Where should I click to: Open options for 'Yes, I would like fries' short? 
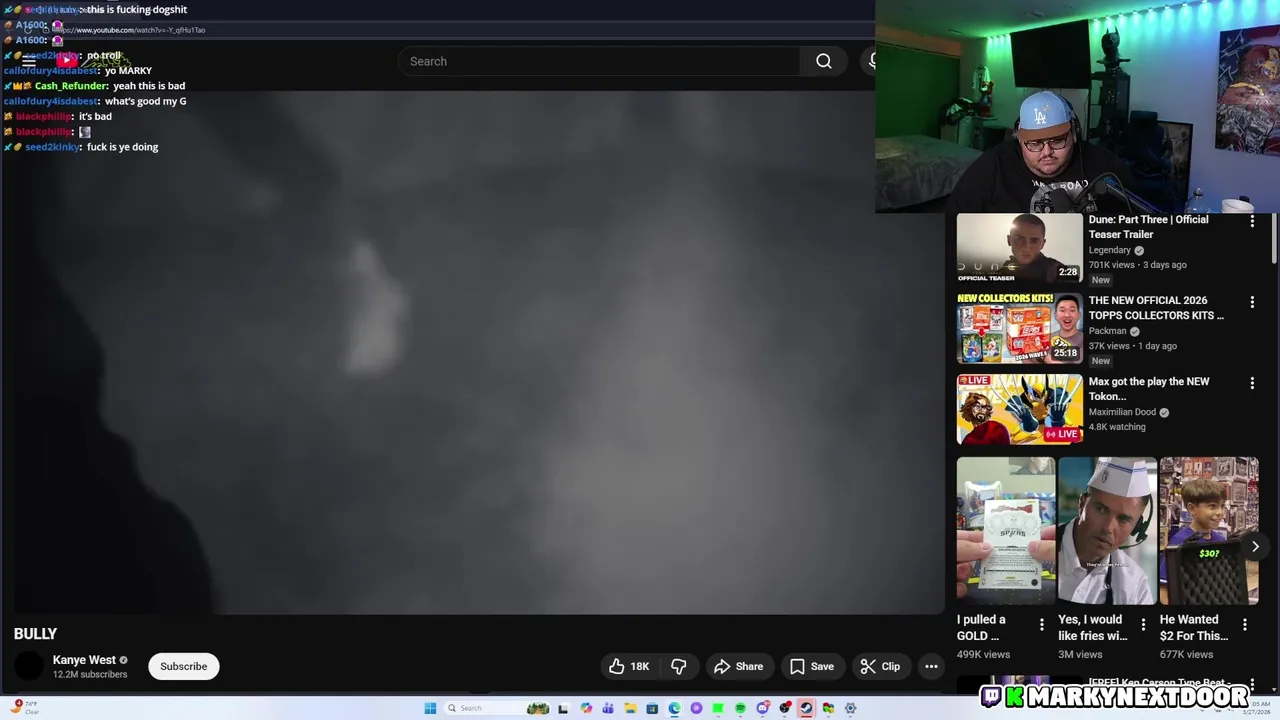point(1143,625)
